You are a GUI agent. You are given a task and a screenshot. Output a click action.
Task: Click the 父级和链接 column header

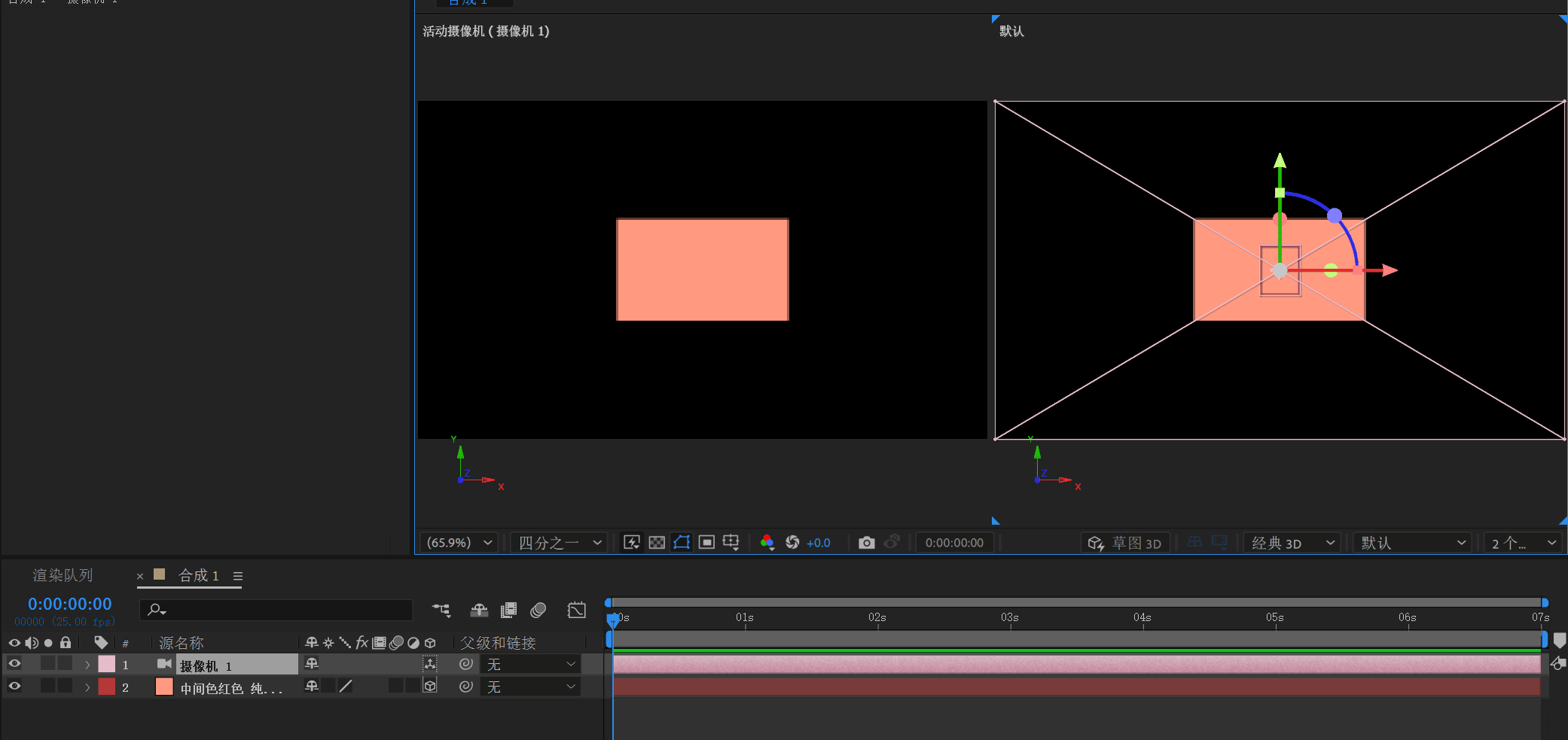pyautogui.click(x=498, y=643)
